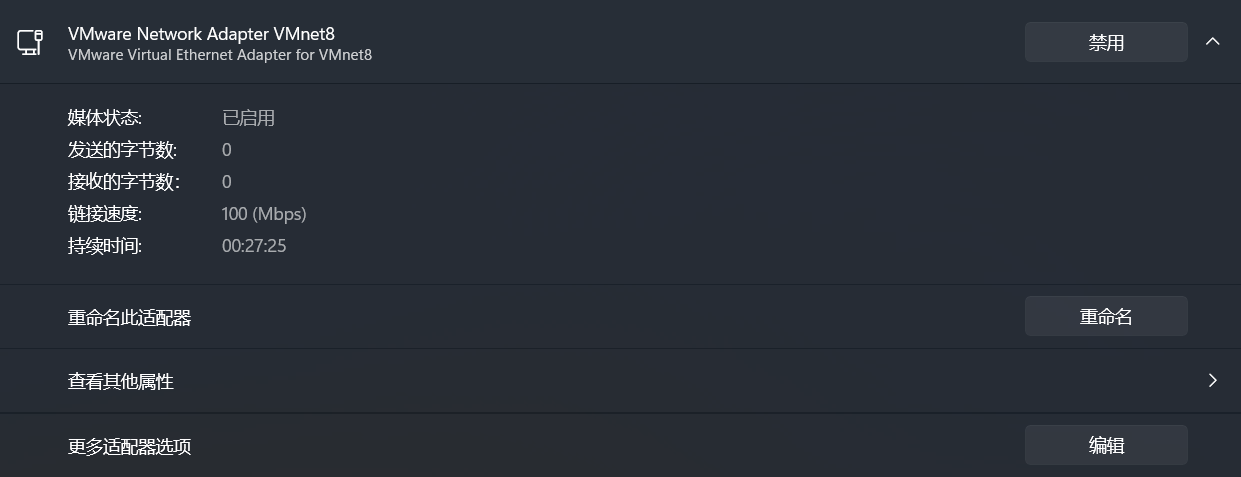Click the 链接速度 label
Viewport: 1241px width, 477px height.
[105, 214]
